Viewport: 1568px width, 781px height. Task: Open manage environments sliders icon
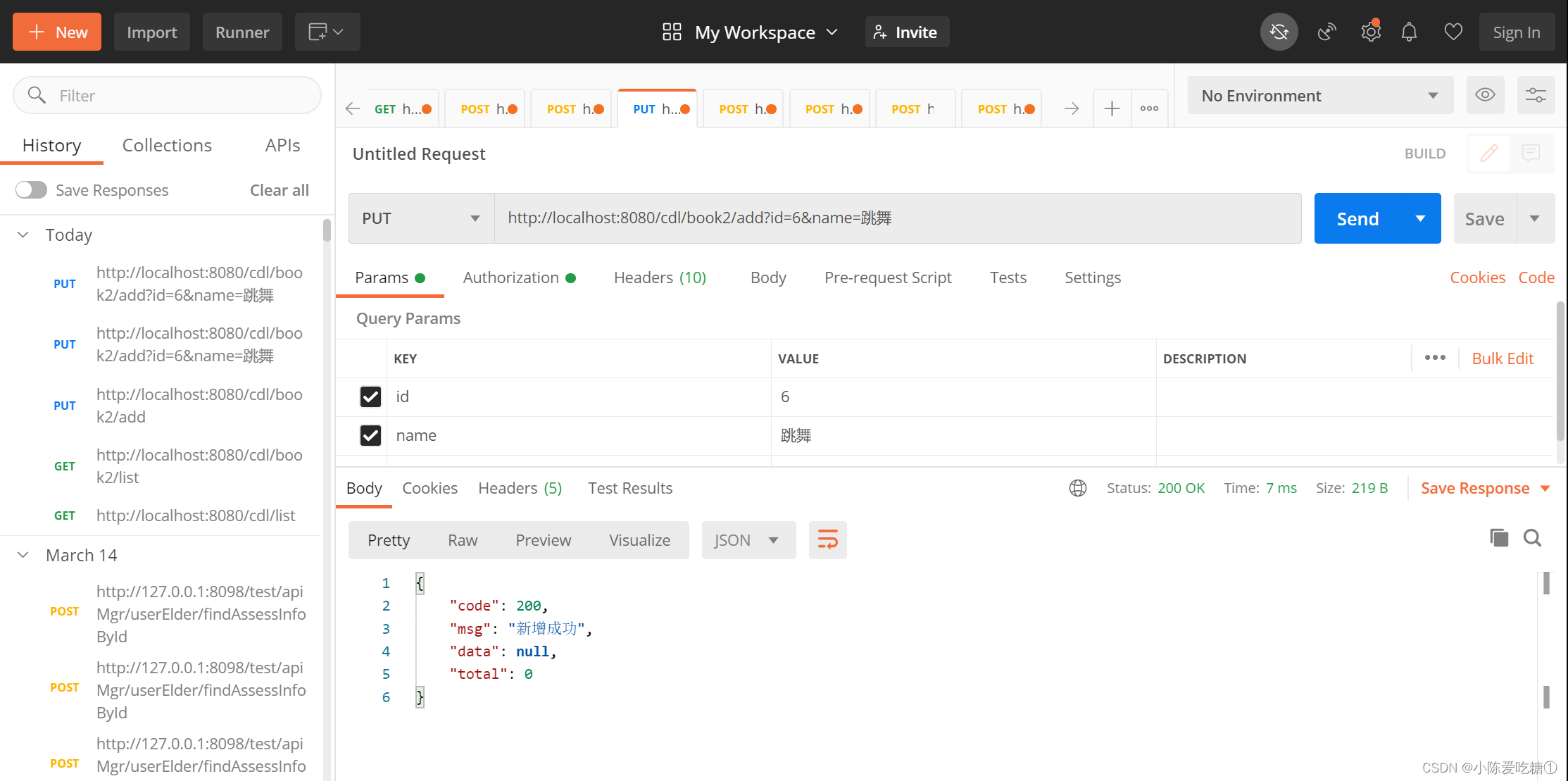[x=1536, y=95]
